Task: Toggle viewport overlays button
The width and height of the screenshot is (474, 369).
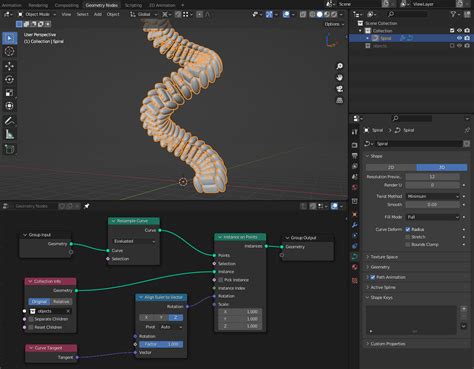Action: (x=286, y=14)
